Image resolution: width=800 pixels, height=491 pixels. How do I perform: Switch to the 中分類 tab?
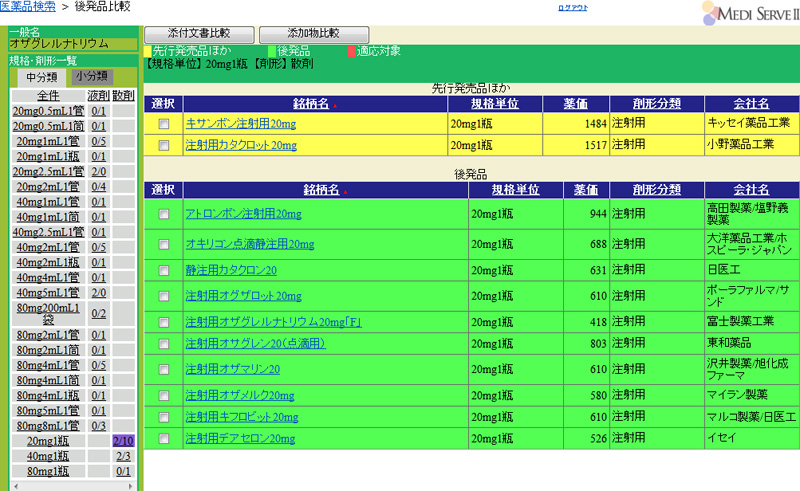coord(42,78)
